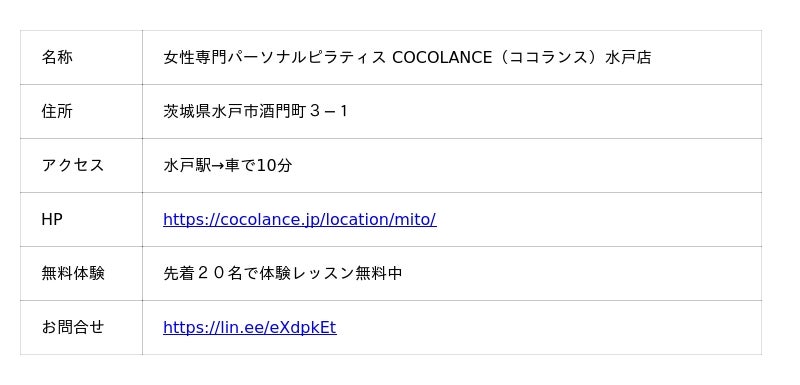Click the 先着２０名で体験レッスン無料中 text

(x=283, y=273)
